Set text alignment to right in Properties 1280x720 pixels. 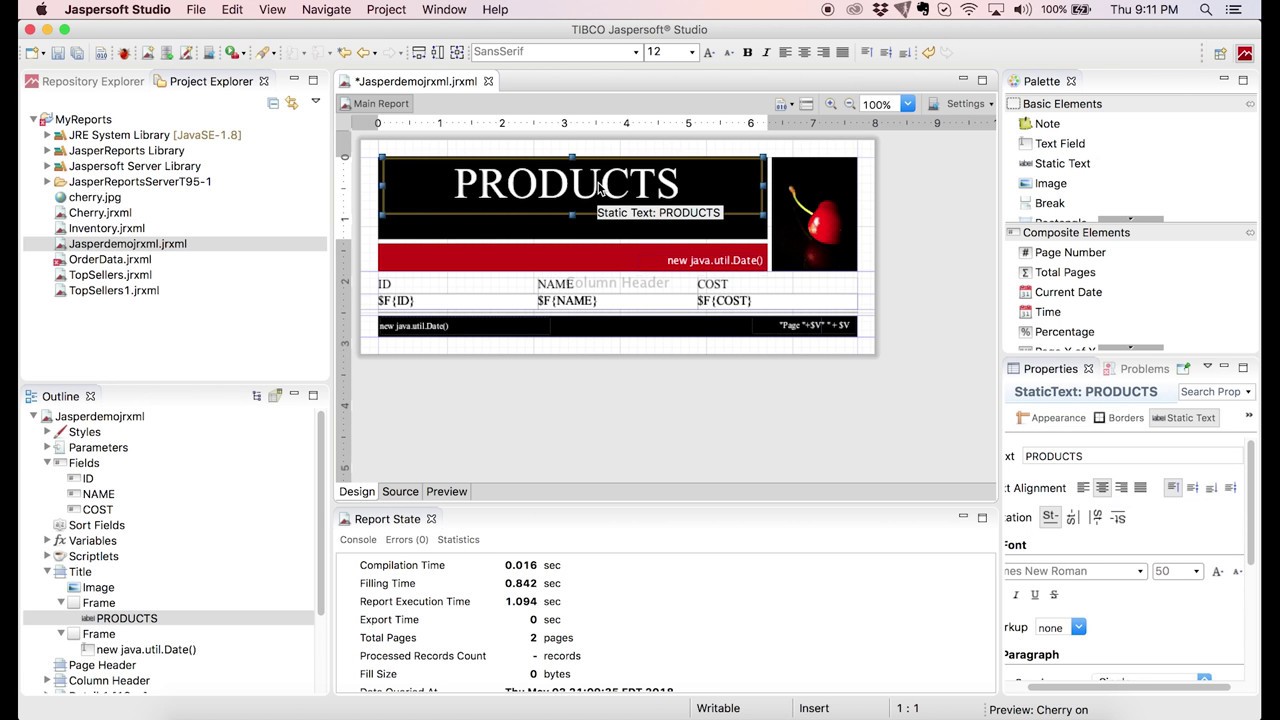(1121, 488)
